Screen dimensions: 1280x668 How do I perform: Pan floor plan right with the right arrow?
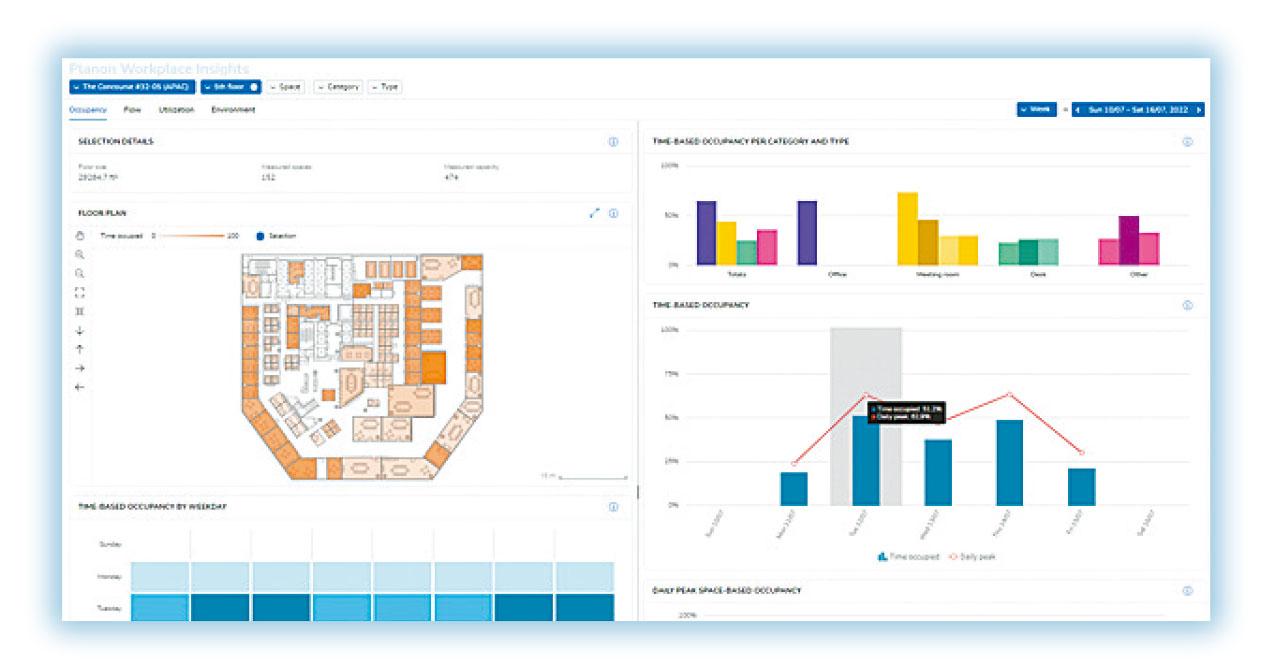tap(80, 368)
